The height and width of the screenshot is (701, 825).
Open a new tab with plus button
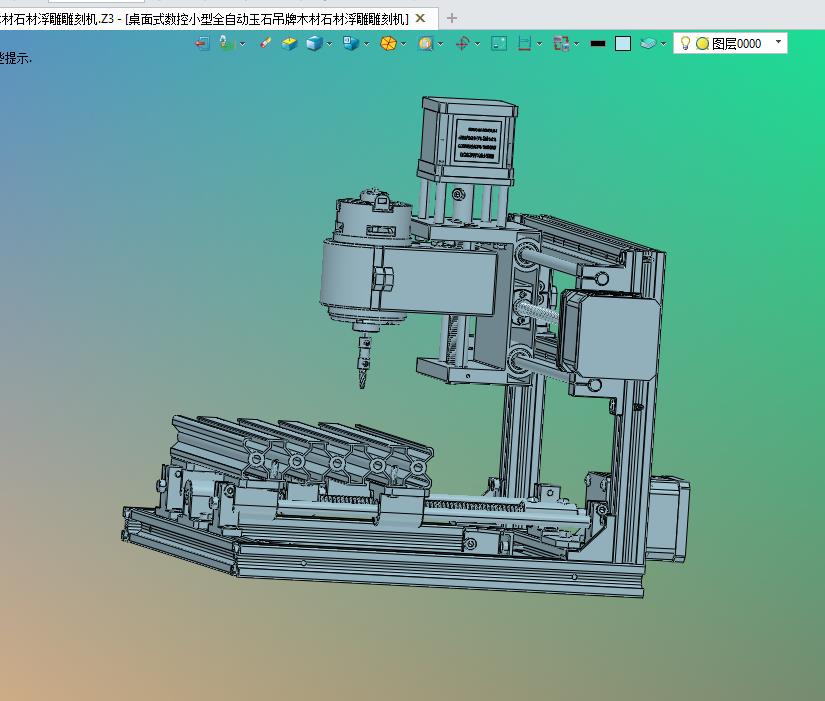(x=452, y=17)
